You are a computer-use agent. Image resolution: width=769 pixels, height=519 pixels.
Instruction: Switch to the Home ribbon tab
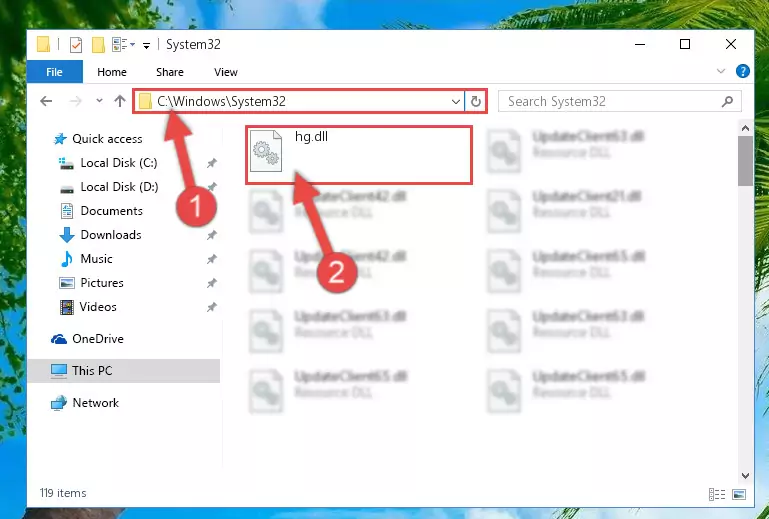(112, 72)
